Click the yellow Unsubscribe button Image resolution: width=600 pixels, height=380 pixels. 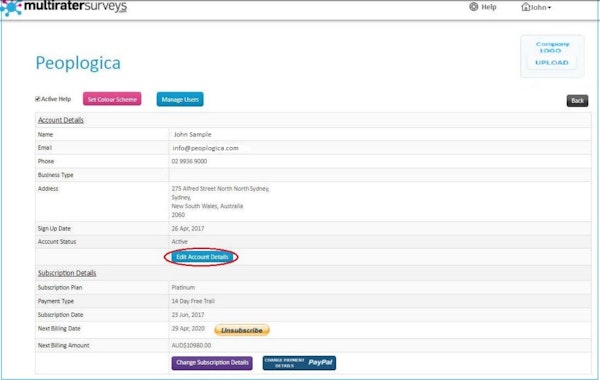point(242,330)
